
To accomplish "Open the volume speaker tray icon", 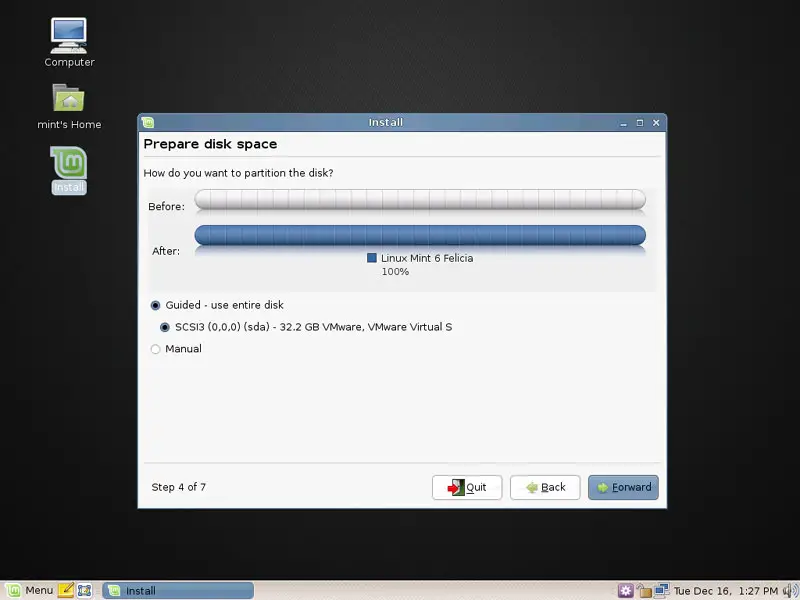I will point(790,591).
